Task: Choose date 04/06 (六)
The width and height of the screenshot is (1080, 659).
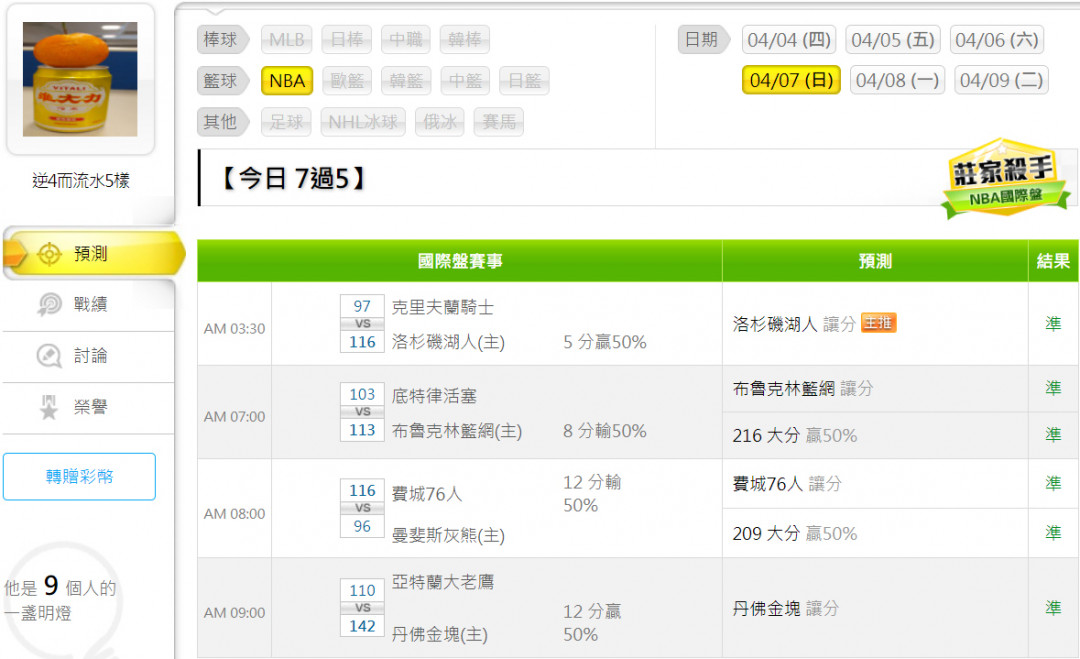Action: pyautogui.click(x=997, y=40)
